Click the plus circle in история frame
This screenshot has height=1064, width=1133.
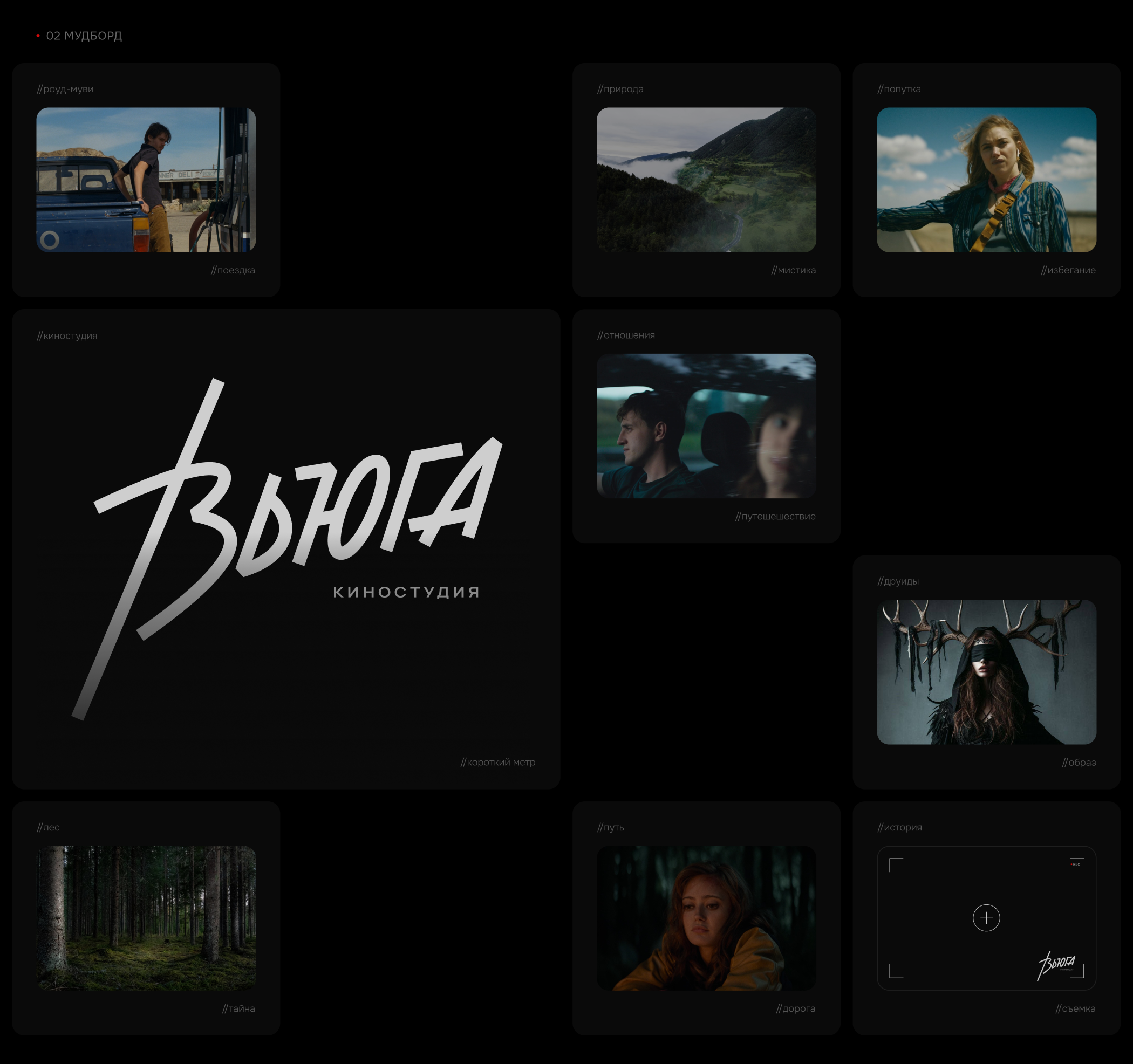[x=986, y=918]
